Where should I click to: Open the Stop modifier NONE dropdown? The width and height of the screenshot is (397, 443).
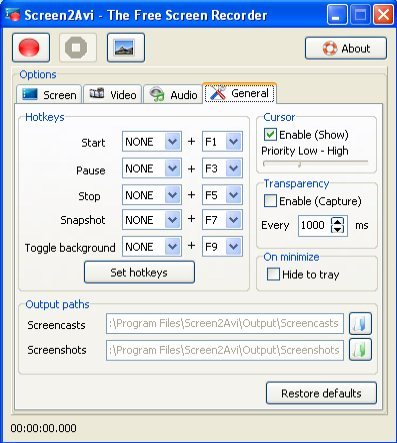(x=152, y=195)
